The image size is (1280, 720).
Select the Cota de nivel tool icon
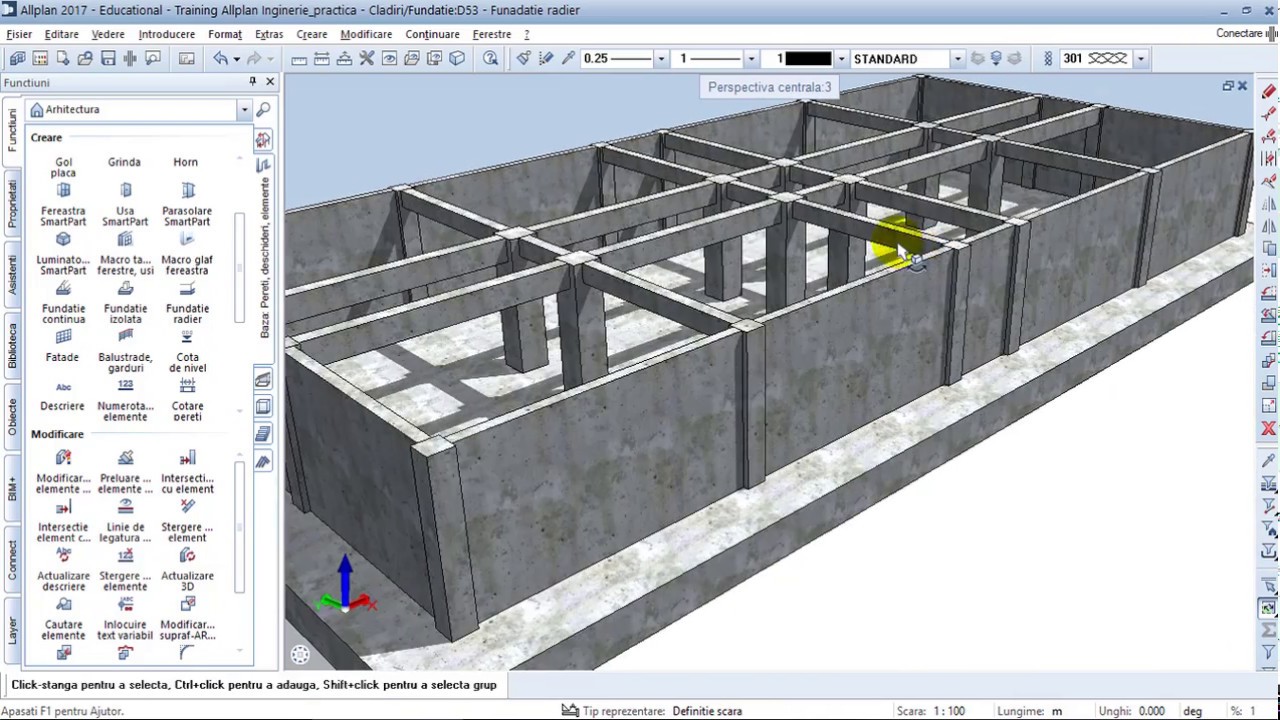tap(187, 337)
